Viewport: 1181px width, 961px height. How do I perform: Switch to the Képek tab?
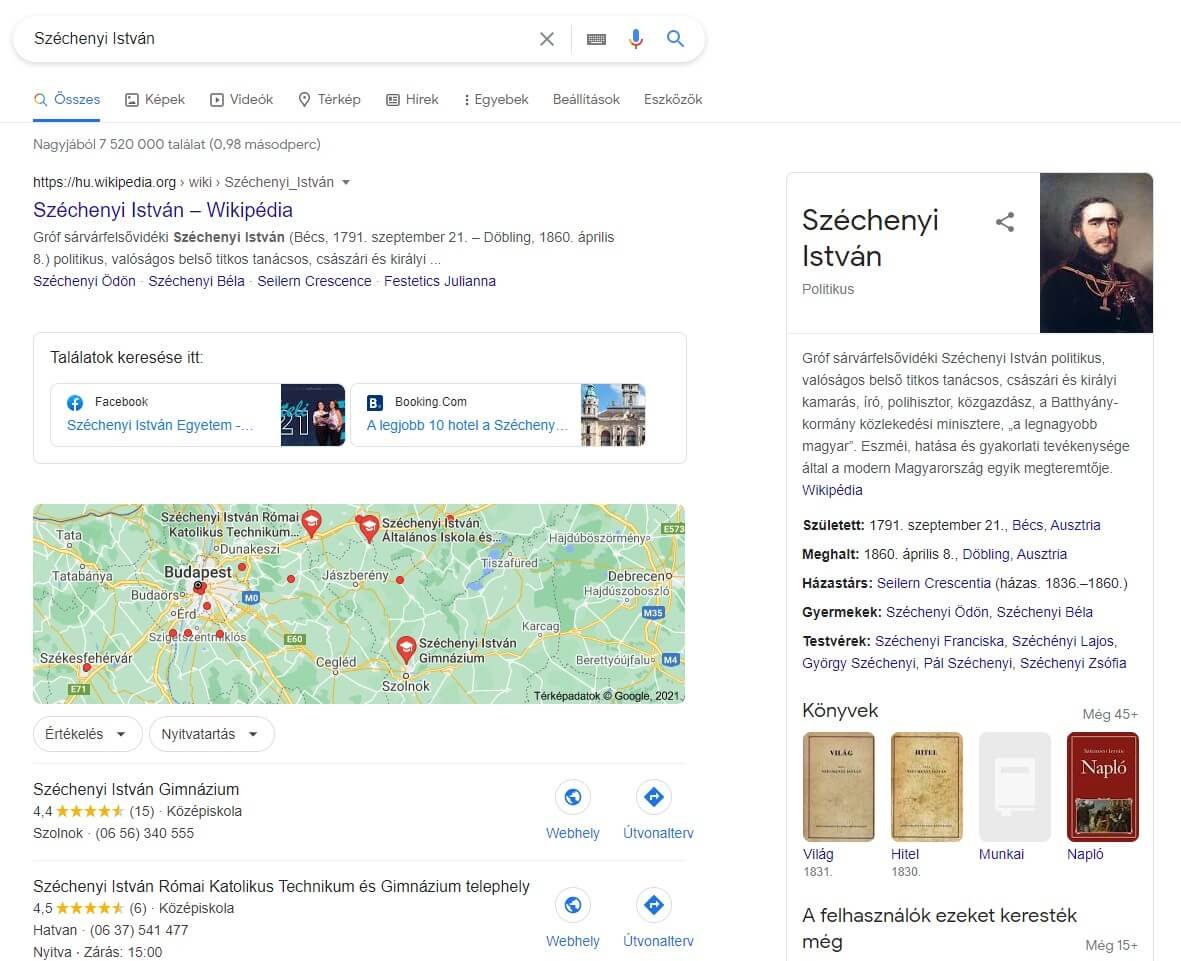pyautogui.click(x=155, y=99)
